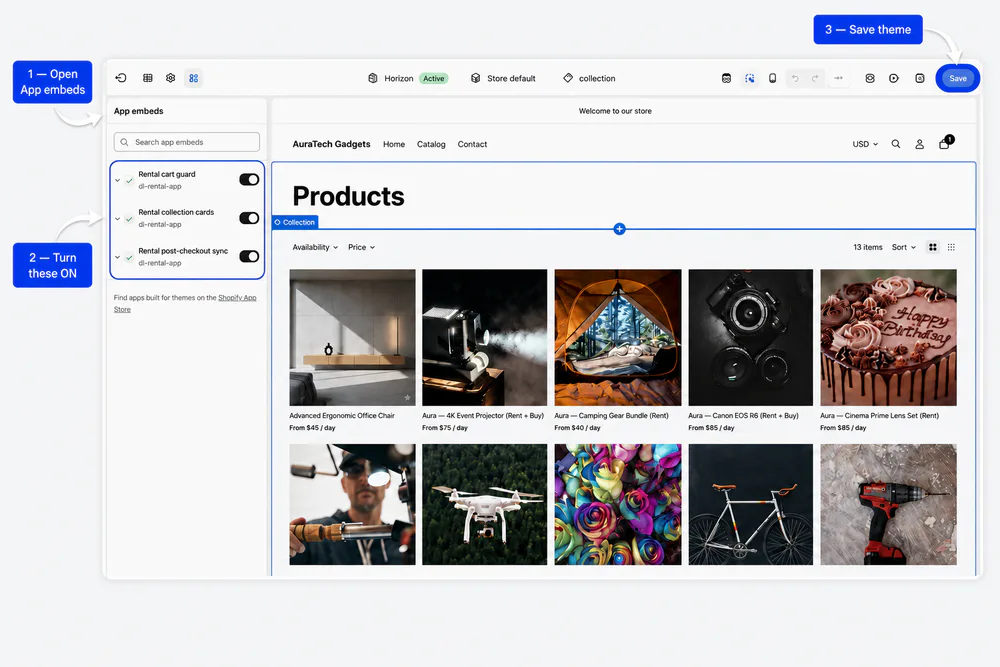Open Contact in store navigation

click(473, 144)
